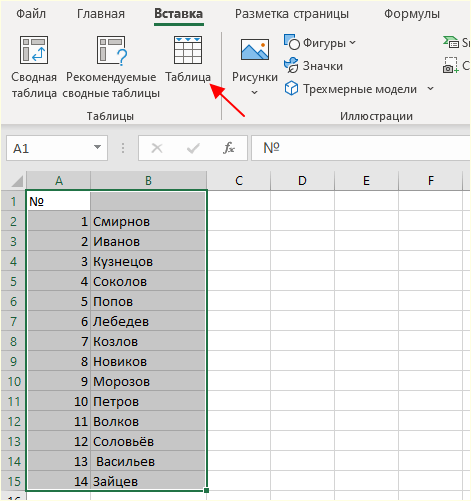Screen dimensions: 471x501
Task: Open the Фигуры shapes gallery
Action: pos(319,43)
